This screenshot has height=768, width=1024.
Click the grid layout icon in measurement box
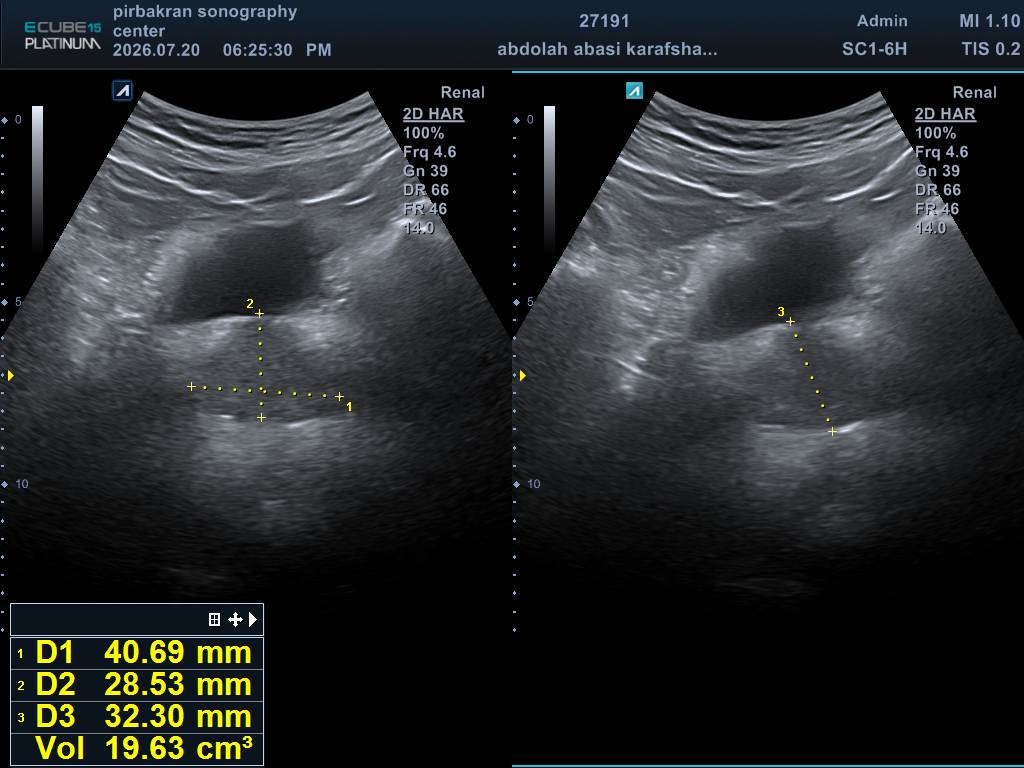(x=214, y=619)
